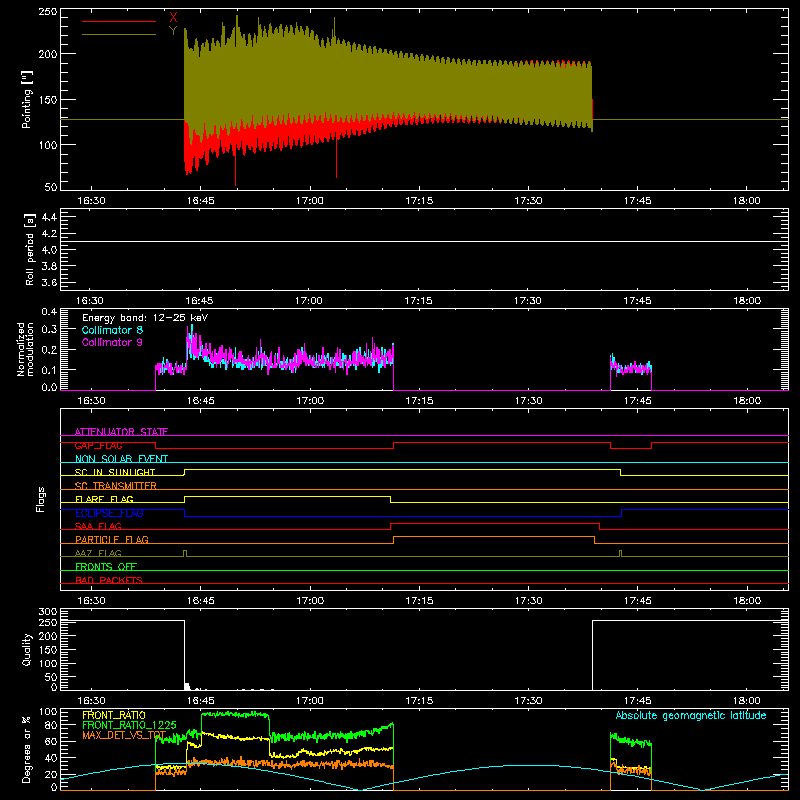Click the 0.4 tick on the modulation axis
The height and width of the screenshot is (800, 800).
pos(49,311)
